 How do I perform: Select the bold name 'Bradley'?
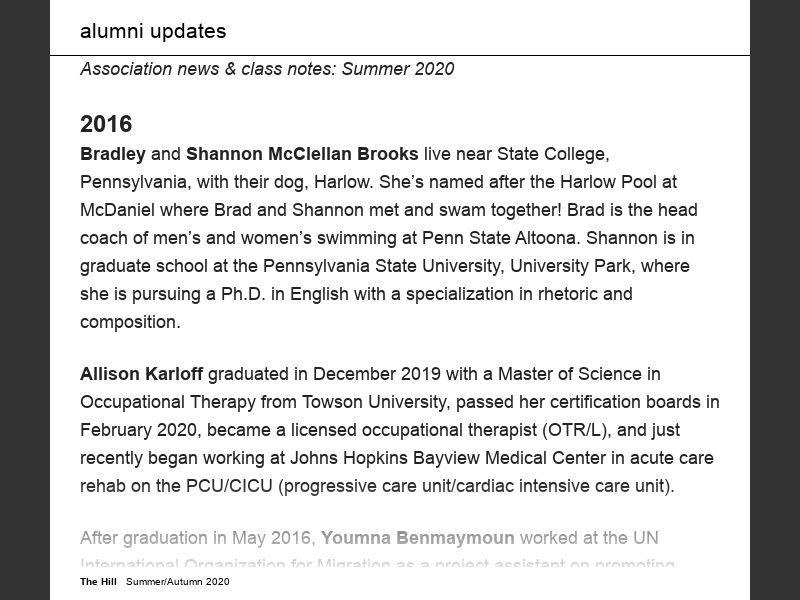[112, 154]
